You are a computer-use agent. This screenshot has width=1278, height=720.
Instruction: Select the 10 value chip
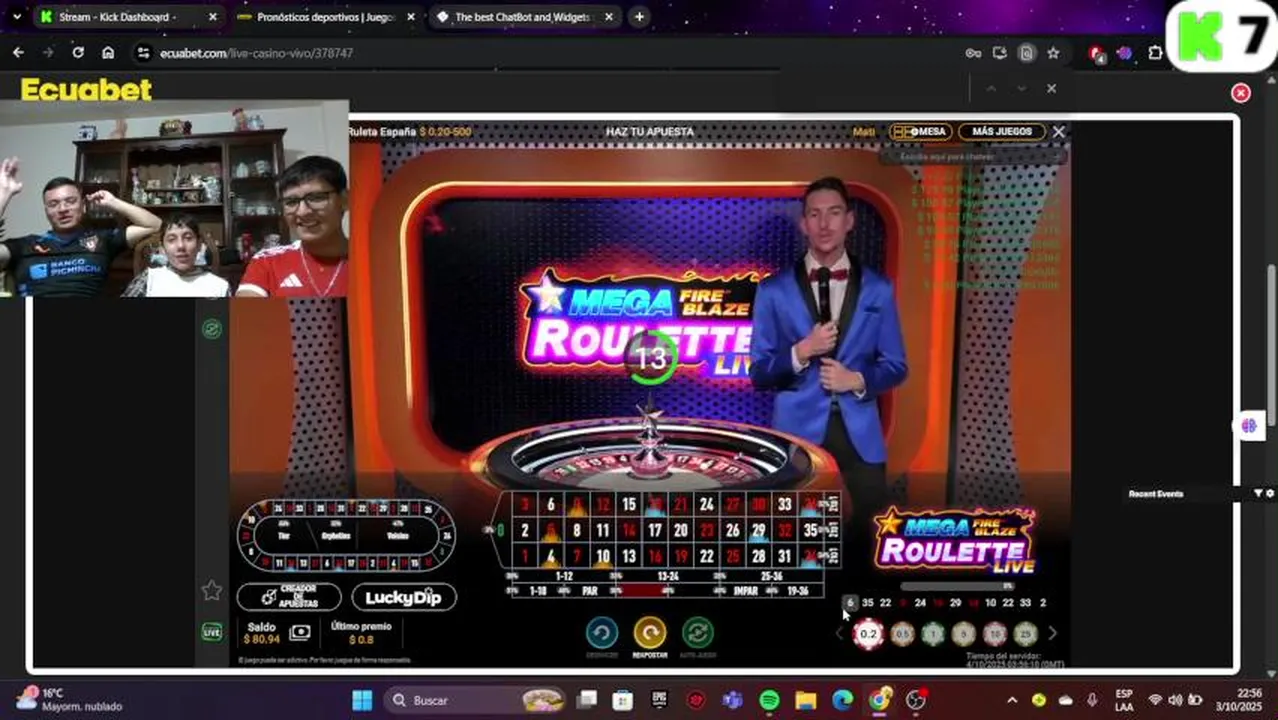pyautogui.click(x=994, y=634)
